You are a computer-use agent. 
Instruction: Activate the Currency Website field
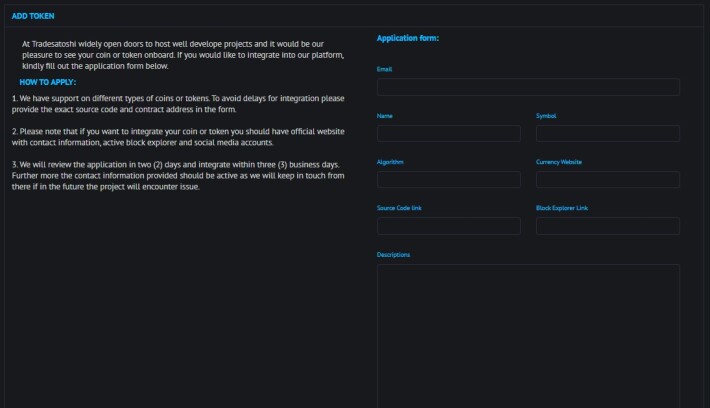[x=608, y=180]
